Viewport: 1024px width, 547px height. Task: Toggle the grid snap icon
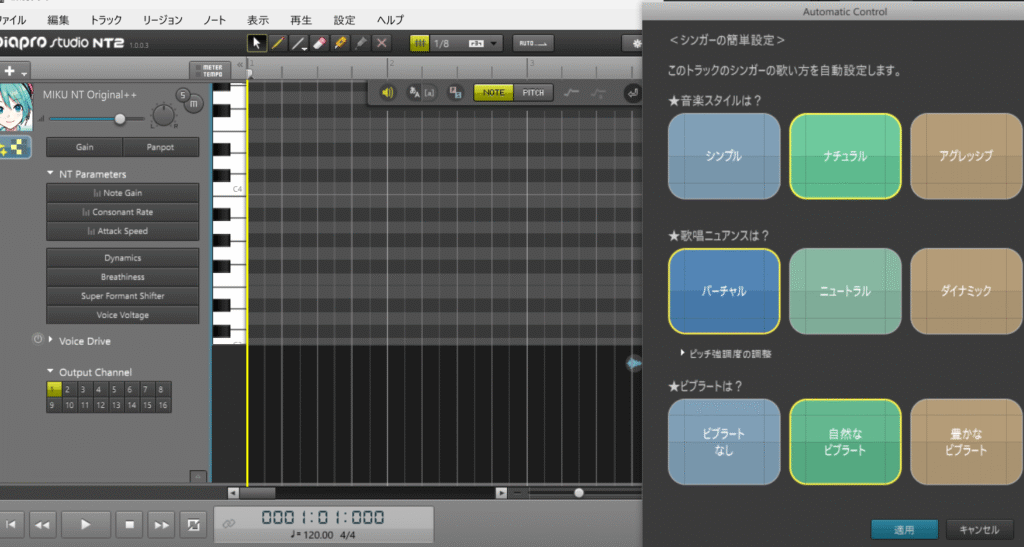pos(419,43)
